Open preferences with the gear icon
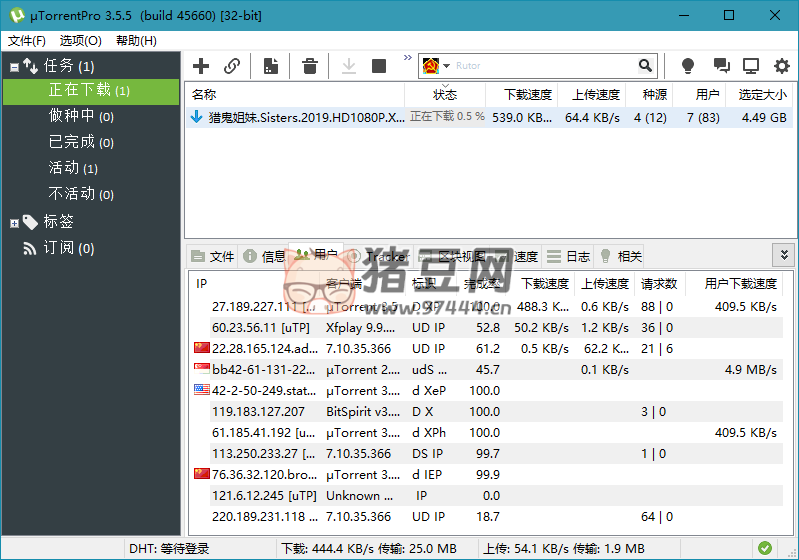The height and width of the screenshot is (560, 799). point(780,66)
